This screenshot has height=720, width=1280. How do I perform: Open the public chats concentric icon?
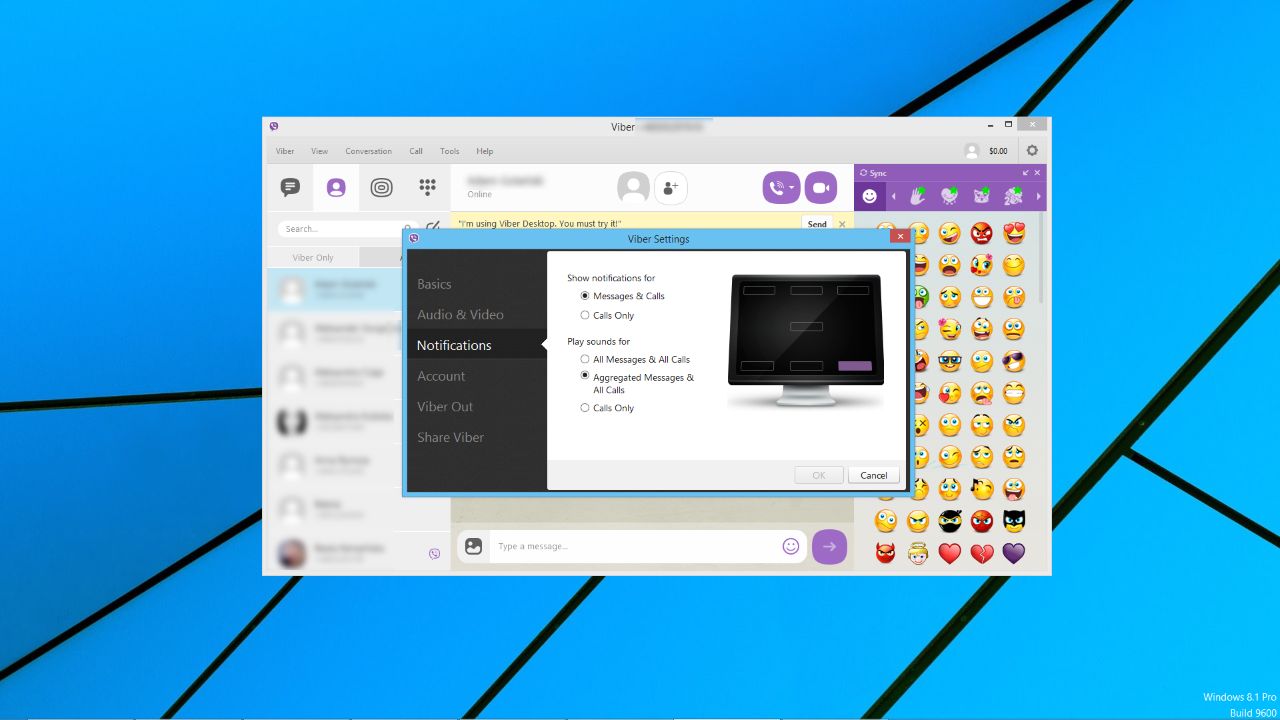click(381, 187)
